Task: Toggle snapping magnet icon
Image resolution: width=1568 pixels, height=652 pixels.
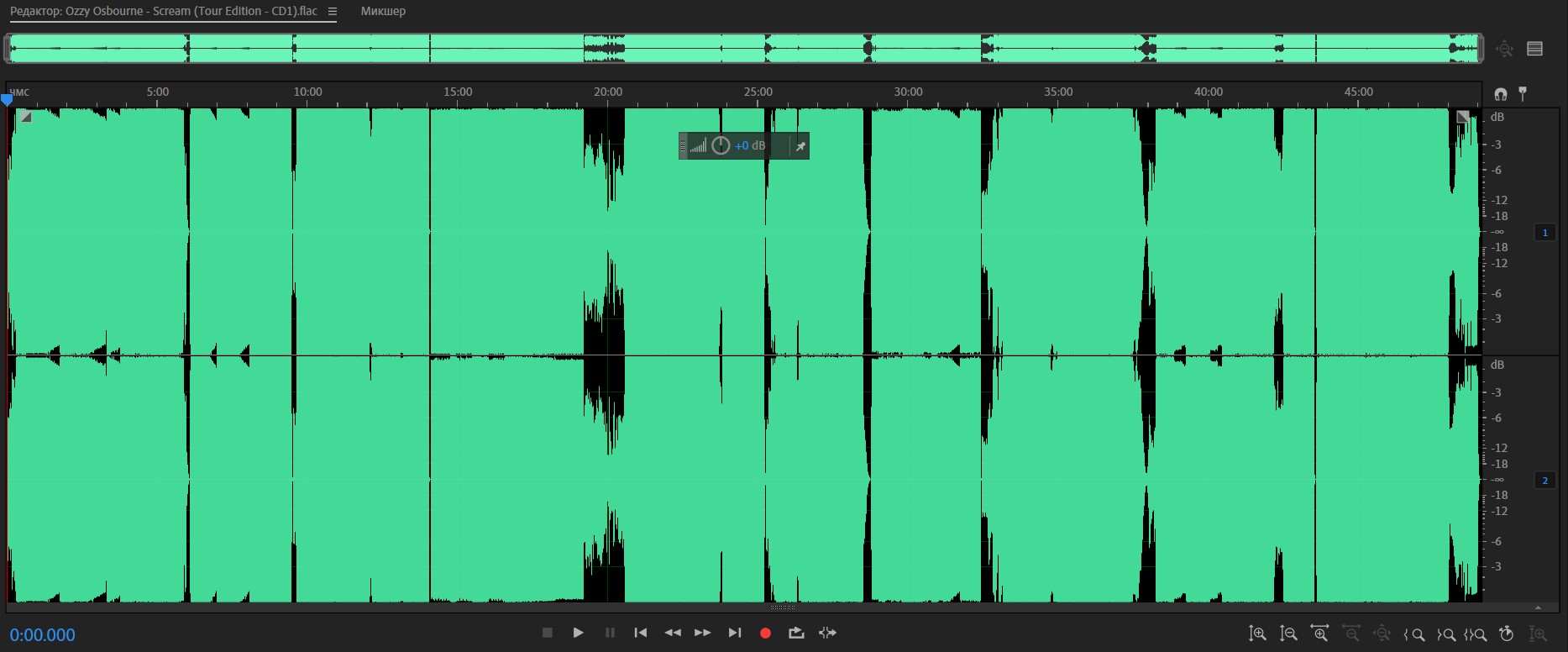Action: 1501,94
